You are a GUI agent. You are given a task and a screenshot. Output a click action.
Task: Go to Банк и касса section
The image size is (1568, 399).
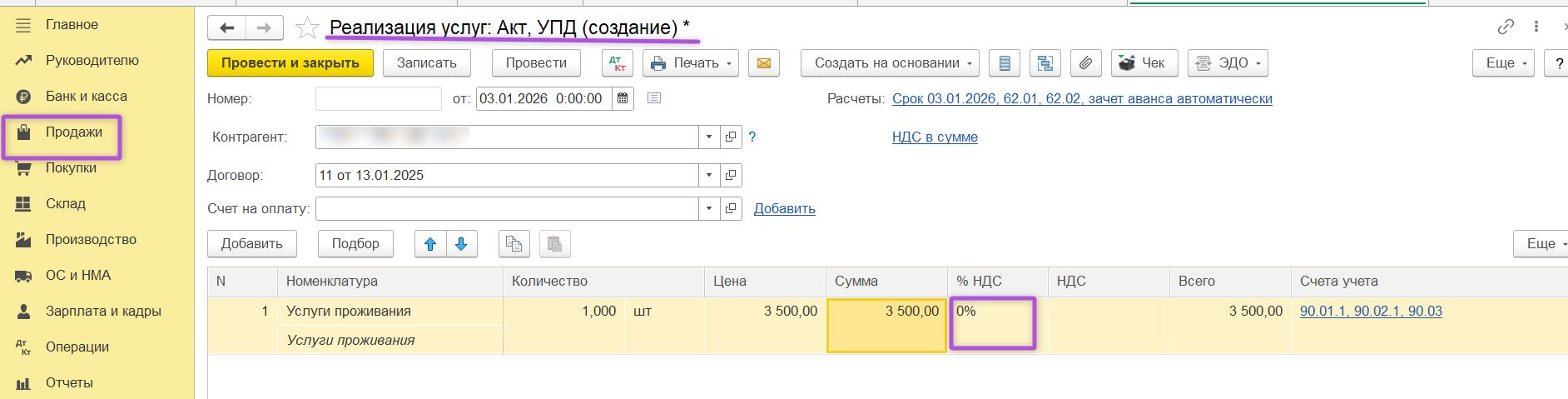[86, 97]
